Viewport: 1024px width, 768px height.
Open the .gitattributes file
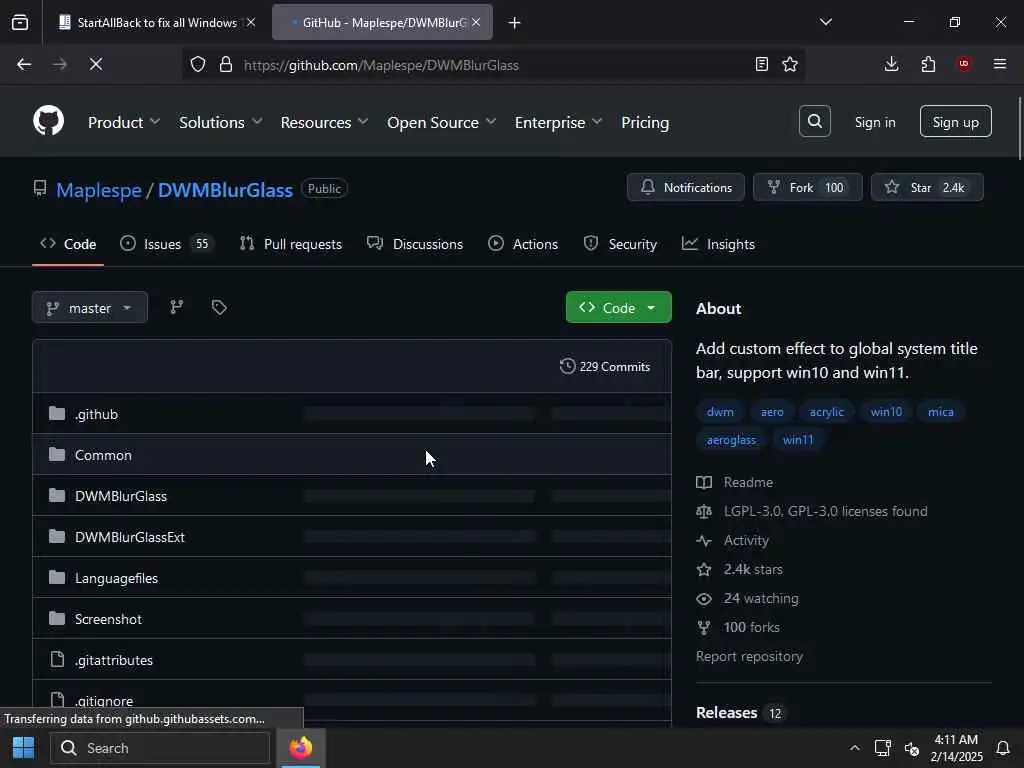pos(114,660)
